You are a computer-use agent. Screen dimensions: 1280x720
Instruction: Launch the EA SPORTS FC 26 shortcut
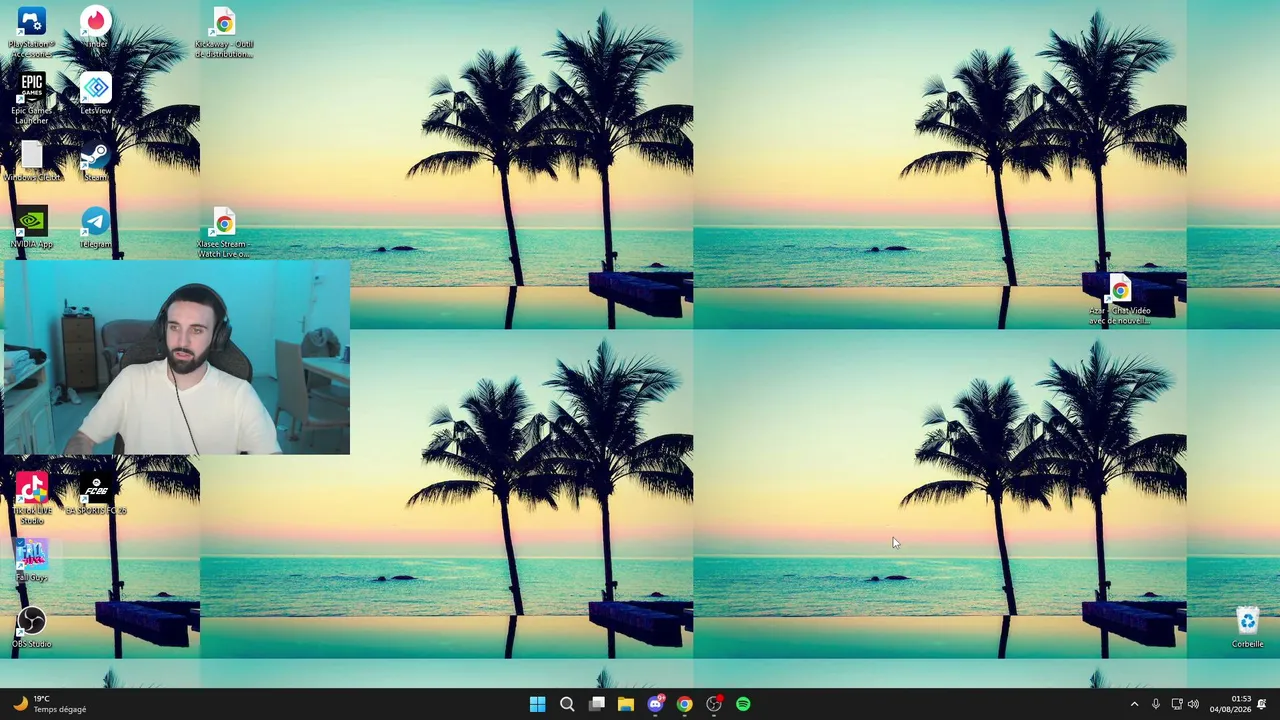(x=96, y=495)
